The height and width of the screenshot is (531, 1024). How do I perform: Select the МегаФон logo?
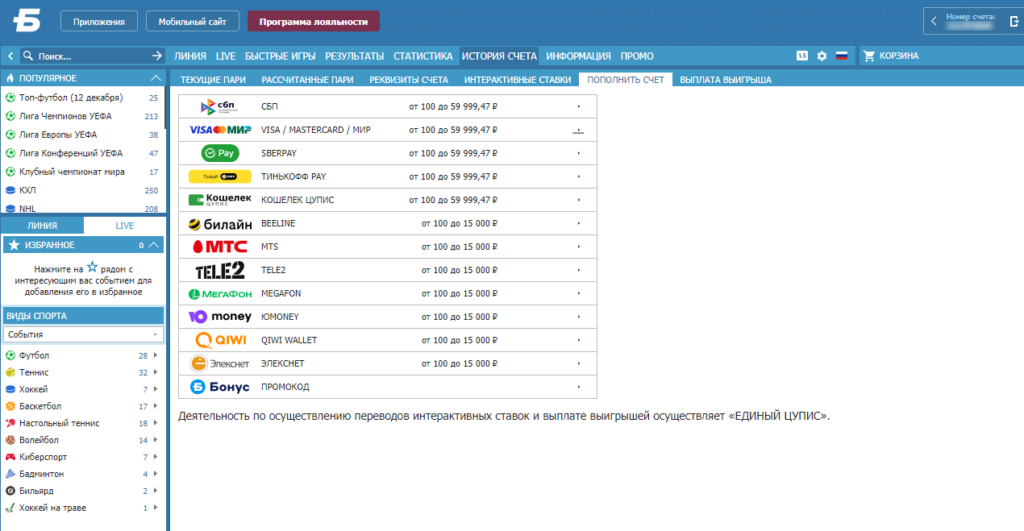click(x=220, y=294)
